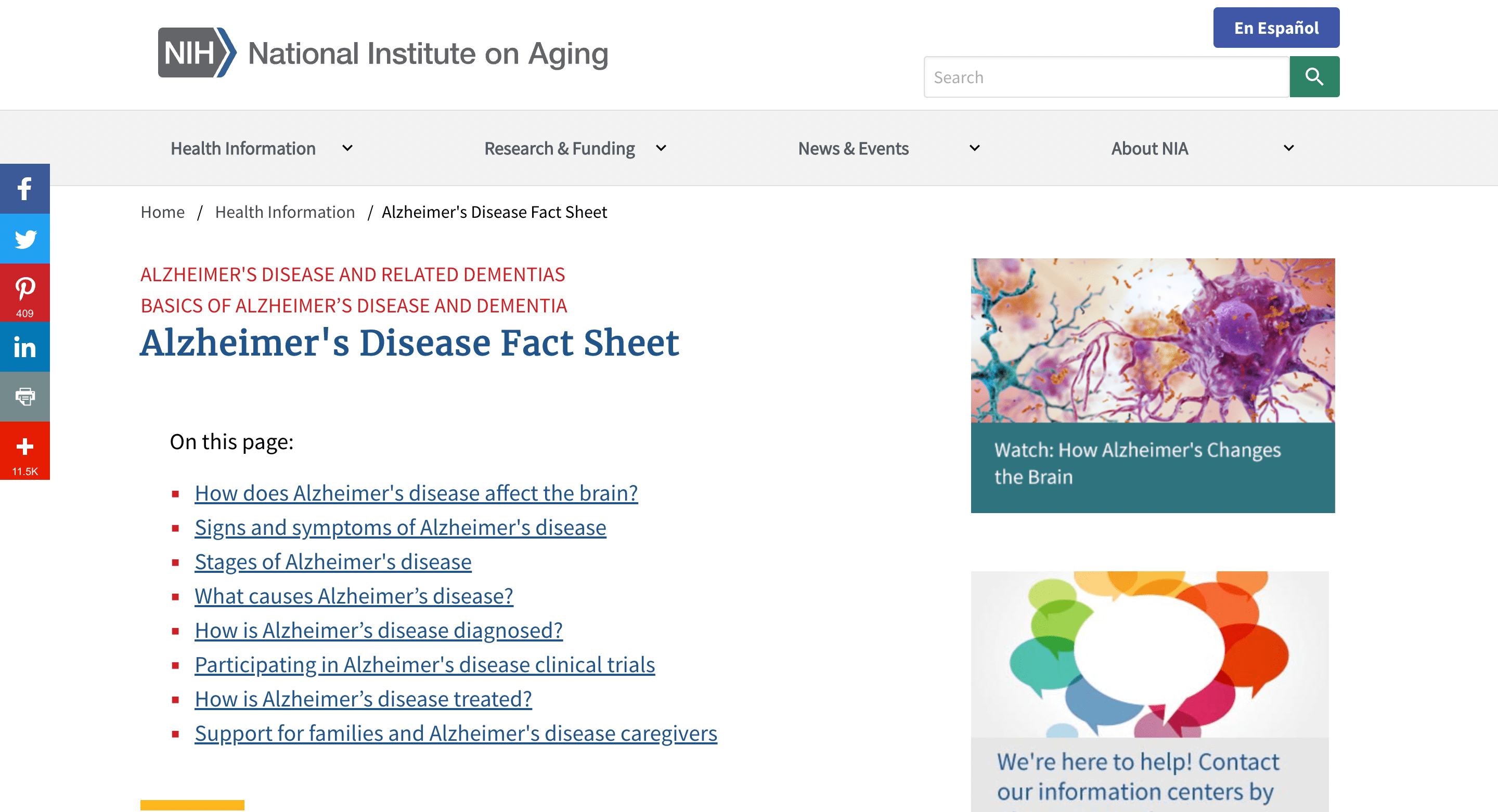Jump to Participating in clinical trials section

[x=425, y=664]
